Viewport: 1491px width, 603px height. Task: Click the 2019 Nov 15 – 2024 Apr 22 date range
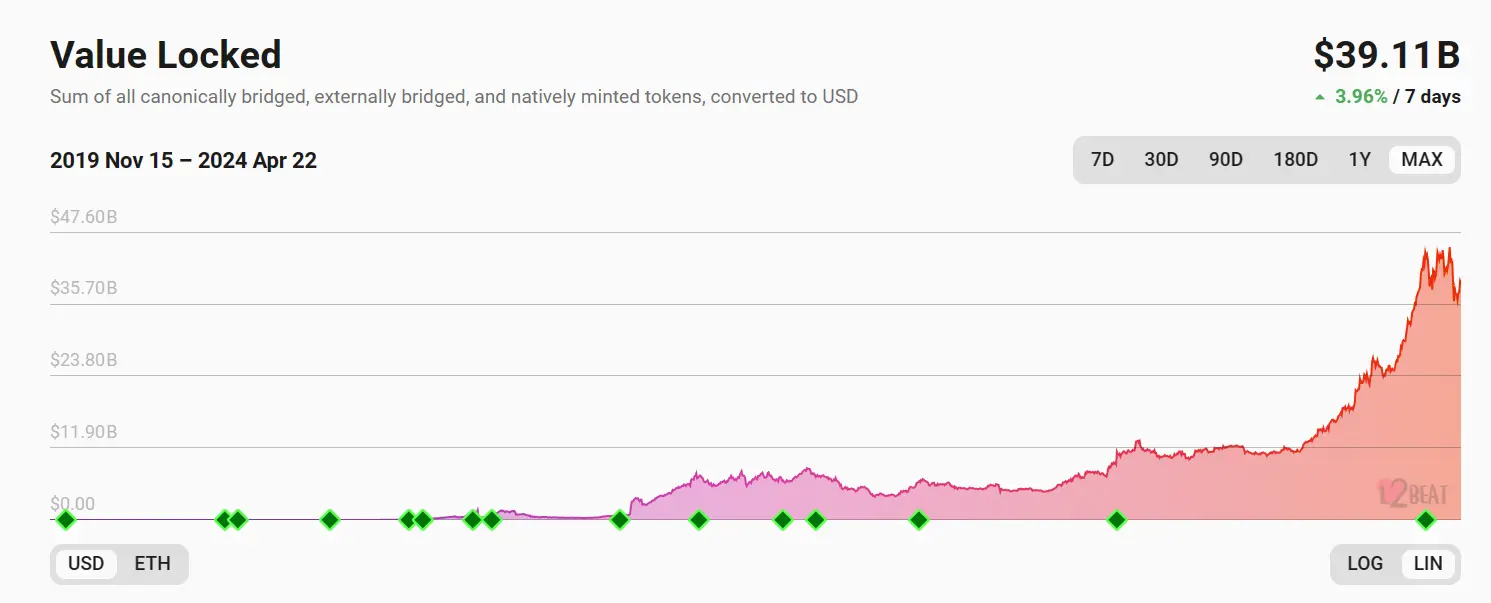click(x=183, y=161)
